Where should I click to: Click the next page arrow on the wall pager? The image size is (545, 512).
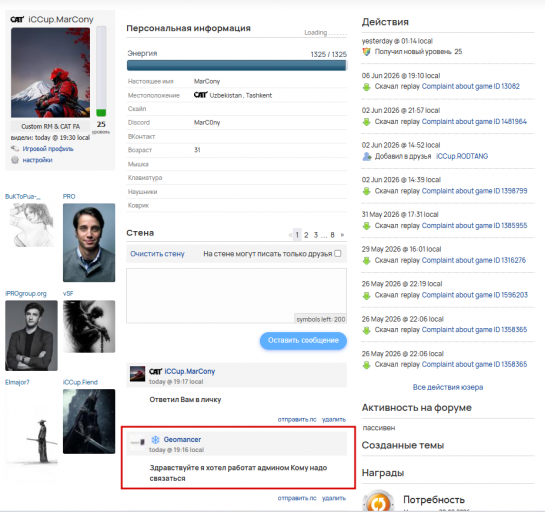(342, 235)
